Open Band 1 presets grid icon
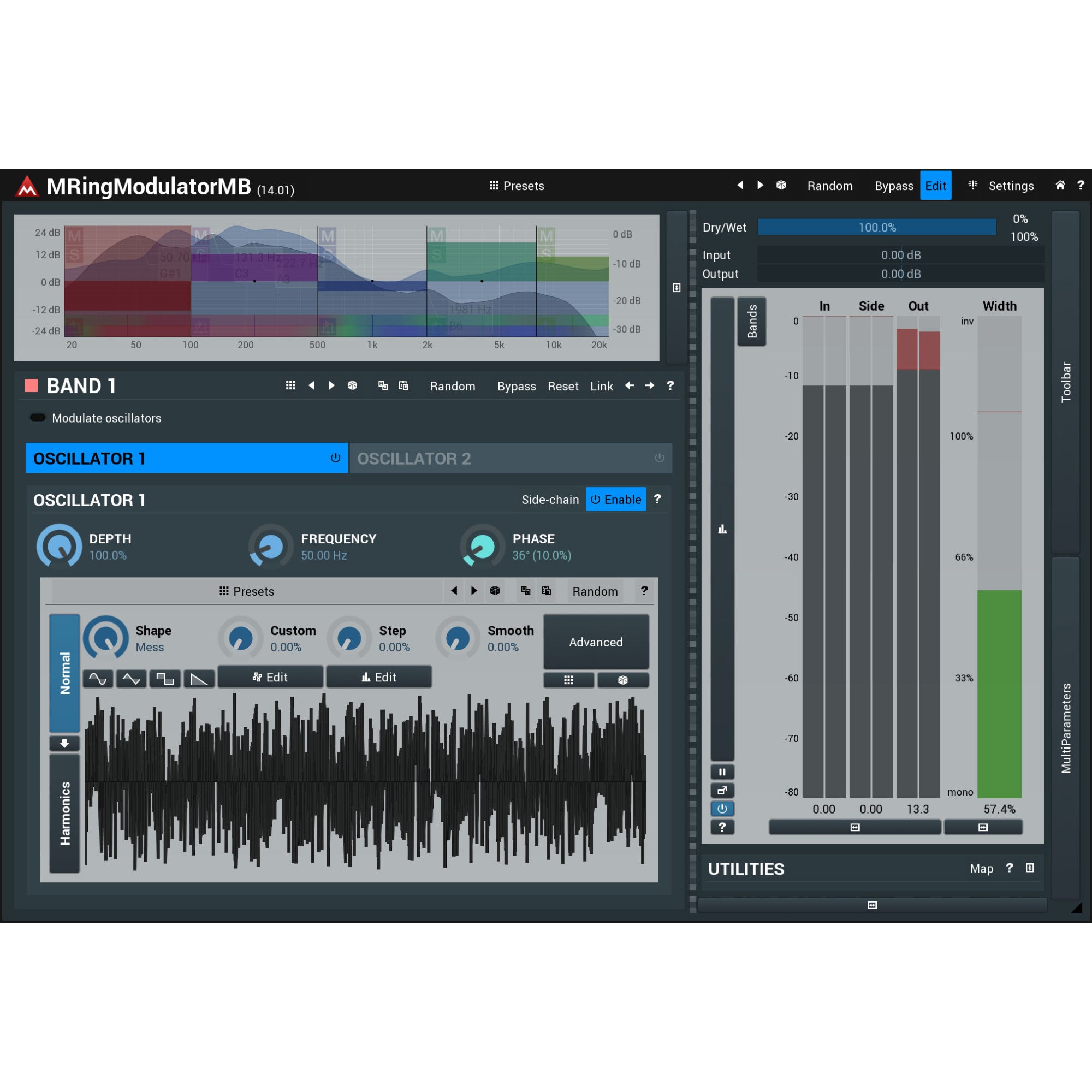The width and height of the screenshot is (1092, 1092). 290,385
